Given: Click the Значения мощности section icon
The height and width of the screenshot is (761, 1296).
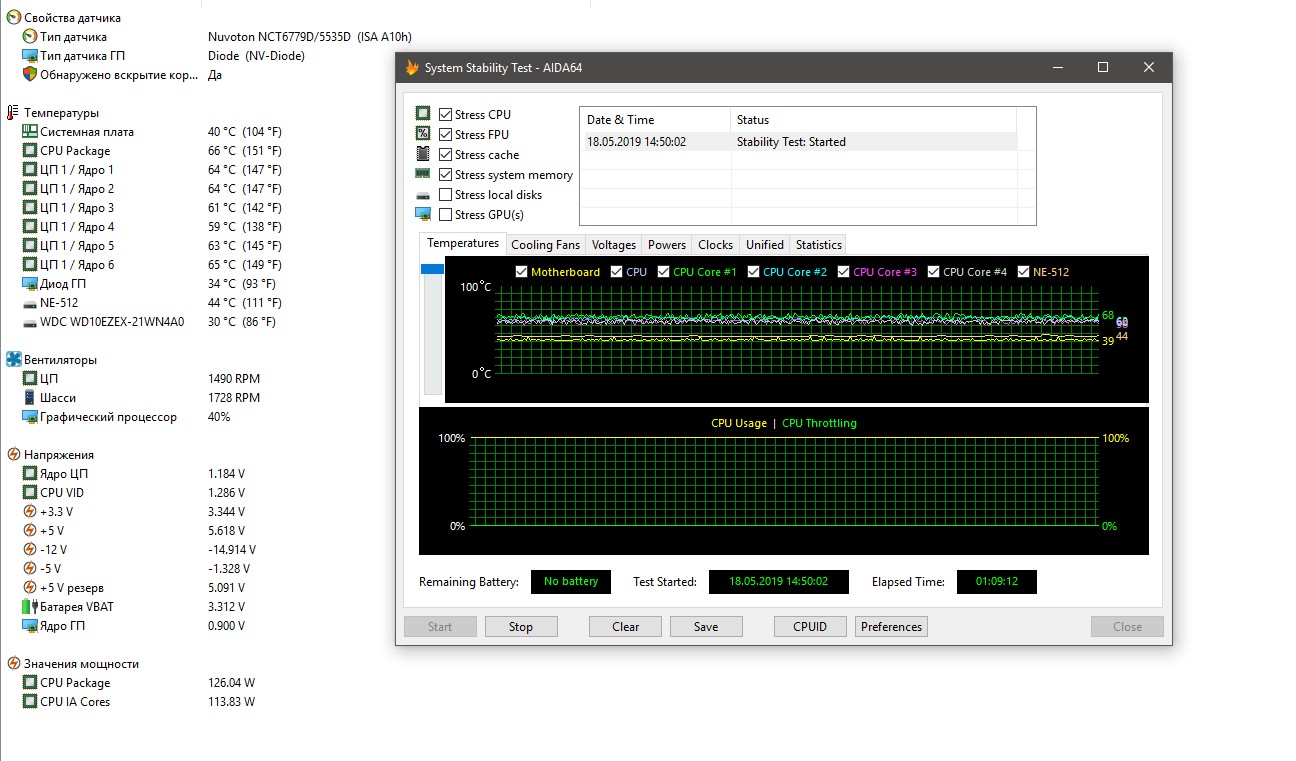Looking at the screenshot, I should tap(14, 664).
